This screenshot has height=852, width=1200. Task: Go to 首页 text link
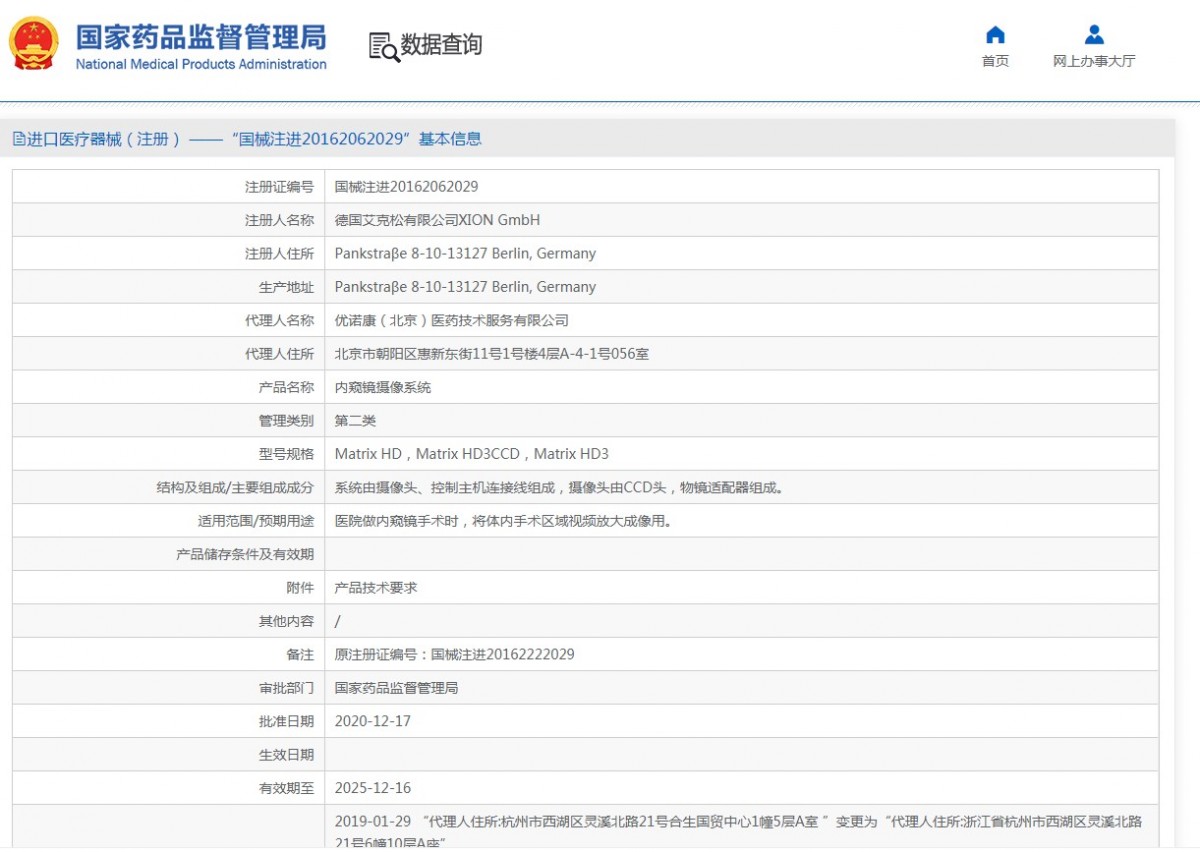point(995,61)
